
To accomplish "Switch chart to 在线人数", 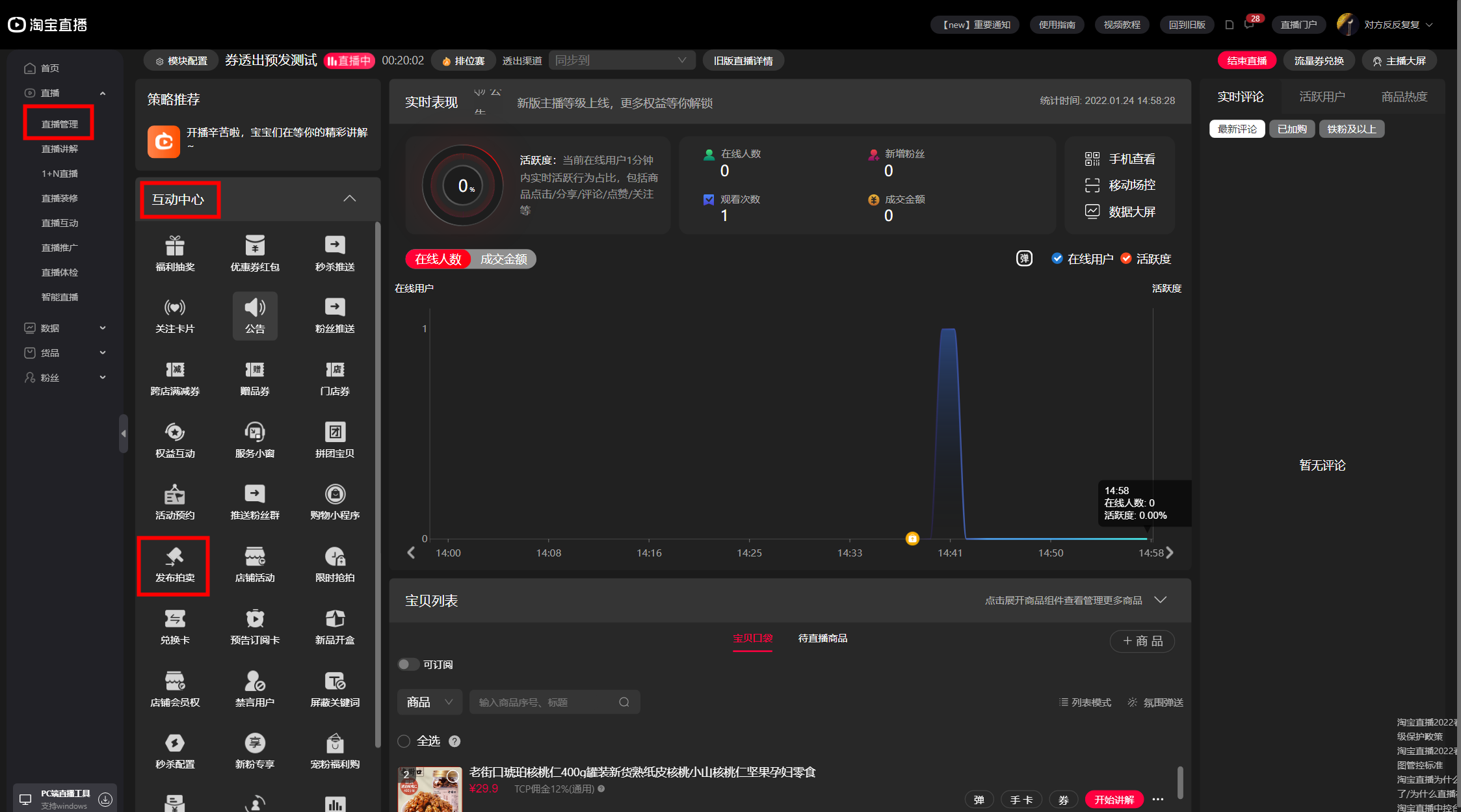I will click(438, 259).
